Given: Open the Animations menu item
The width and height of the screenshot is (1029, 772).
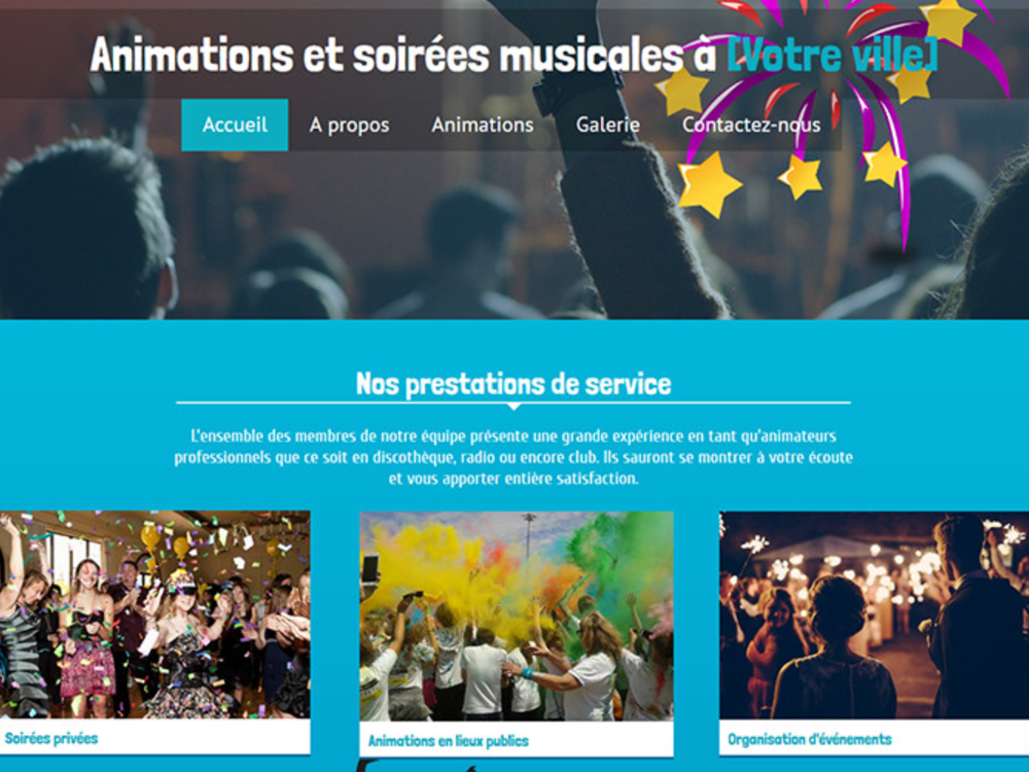Looking at the screenshot, I should (482, 125).
